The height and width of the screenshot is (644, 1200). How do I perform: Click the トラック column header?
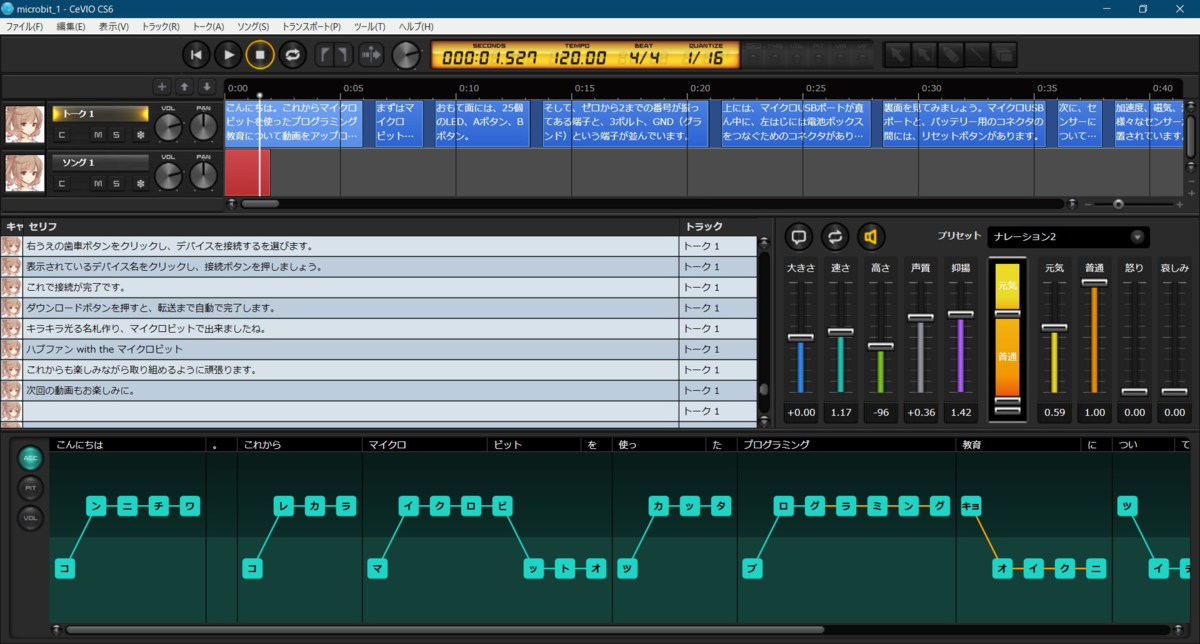(718, 227)
